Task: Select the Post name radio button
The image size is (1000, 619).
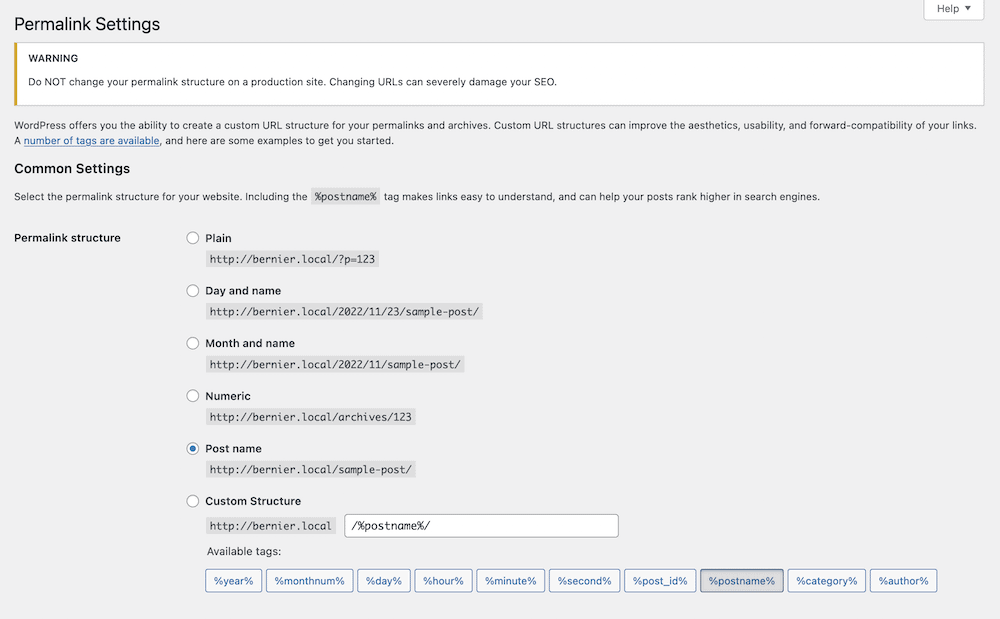Action: point(193,448)
